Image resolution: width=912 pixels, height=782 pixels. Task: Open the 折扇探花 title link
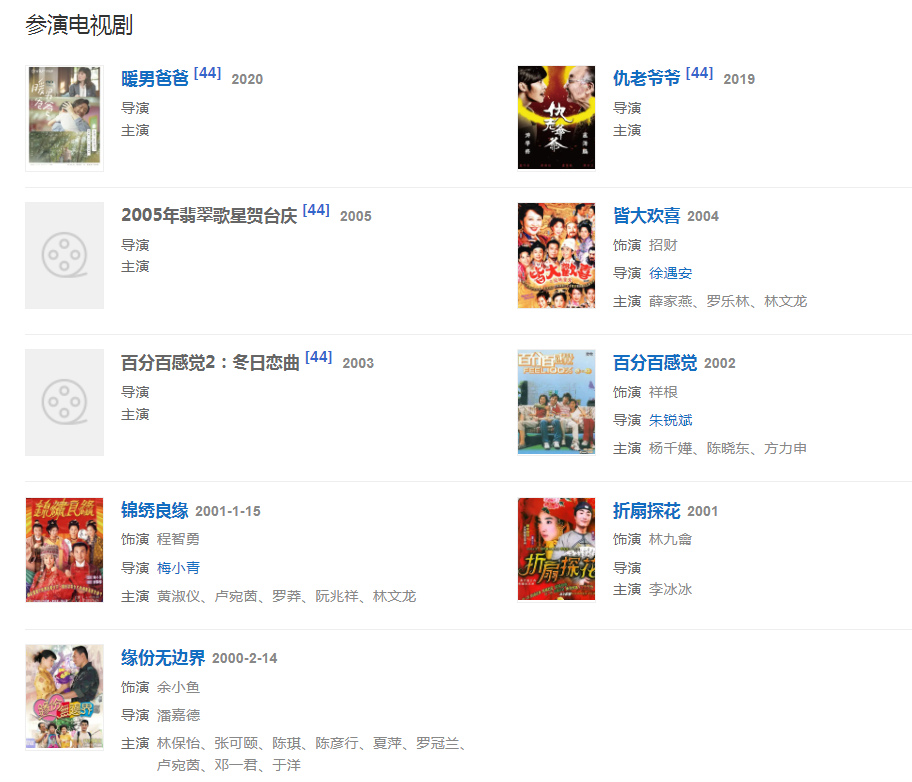pyautogui.click(x=646, y=510)
